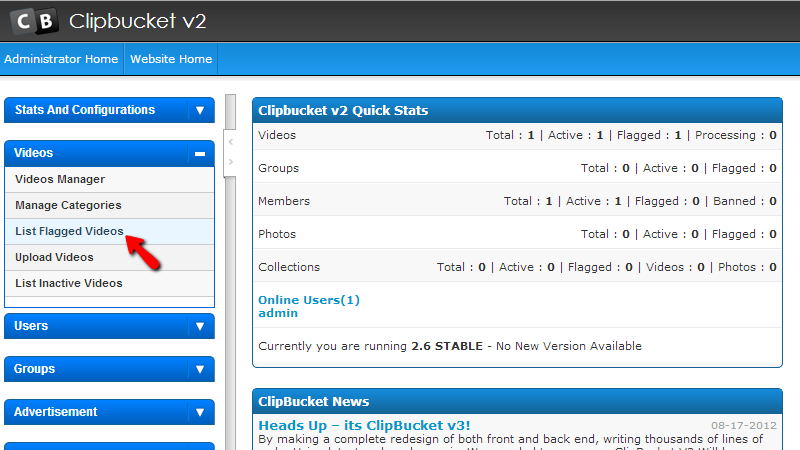Screen dimensions: 800x450
Task: Click the ClipBucket News heading
Action: (313, 402)
